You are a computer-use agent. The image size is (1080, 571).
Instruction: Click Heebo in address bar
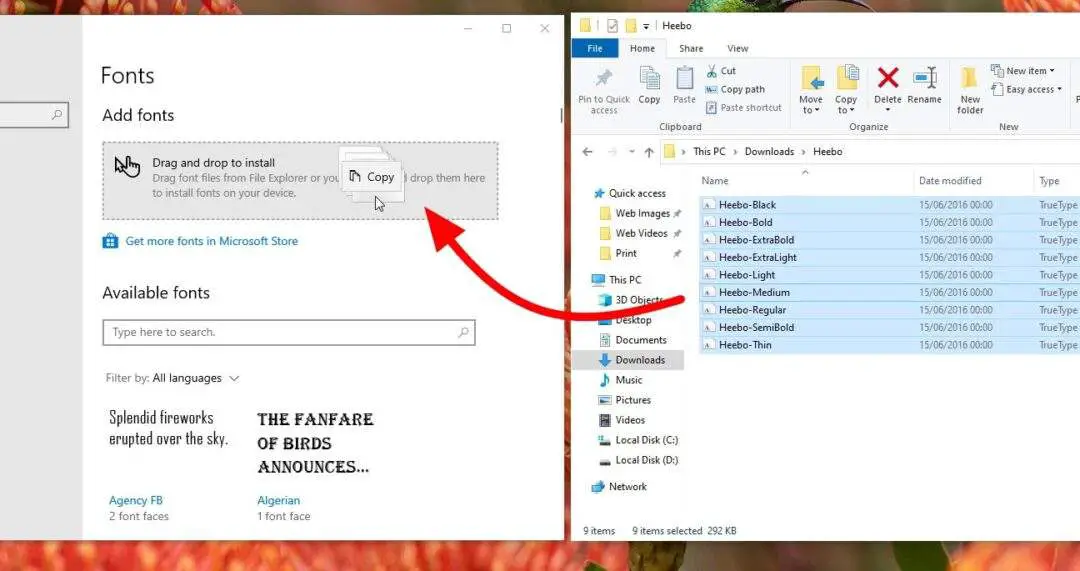827,152
